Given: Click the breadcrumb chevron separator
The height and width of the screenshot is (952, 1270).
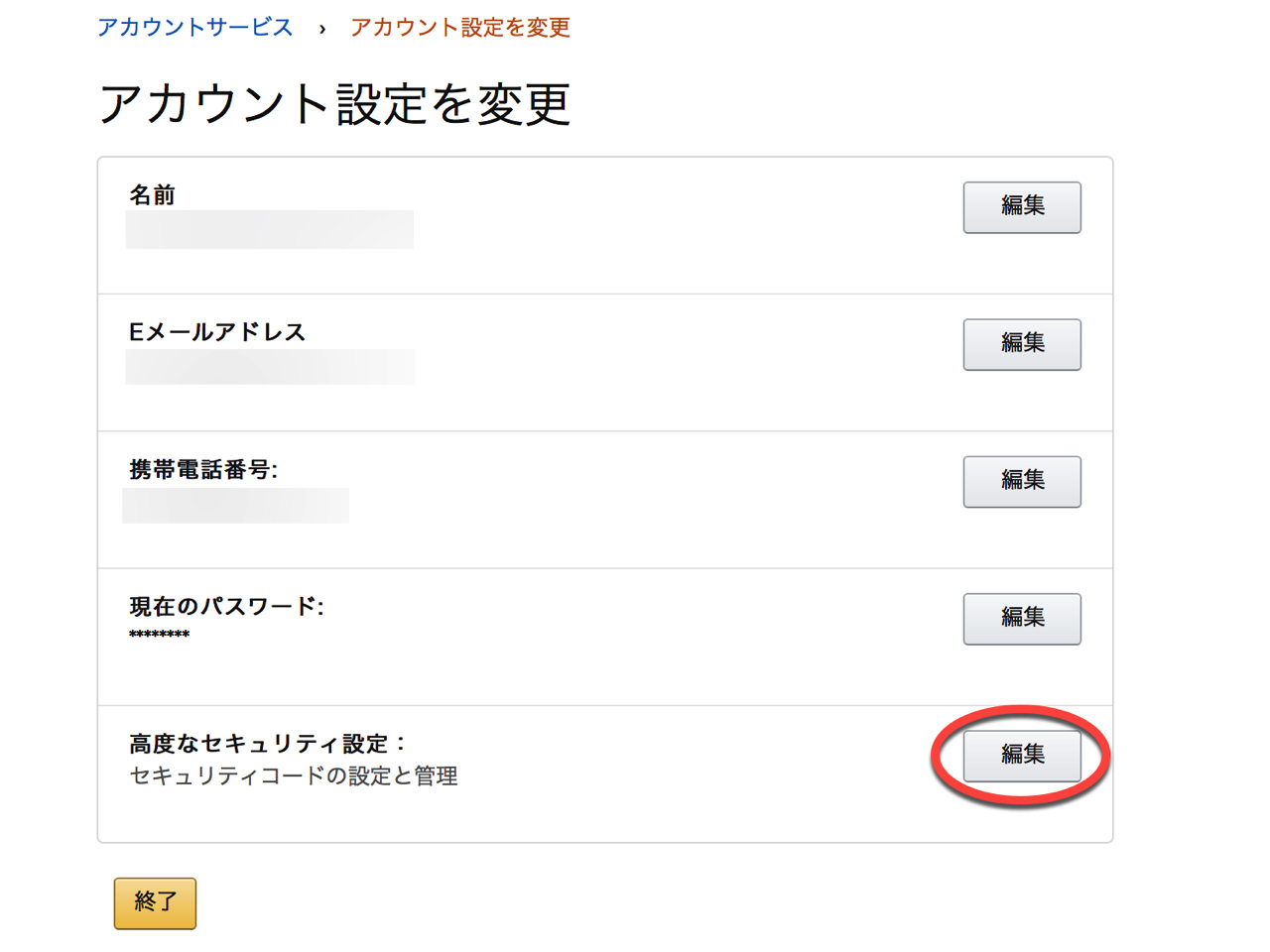Looking at the screenshot, I should 322,29.
